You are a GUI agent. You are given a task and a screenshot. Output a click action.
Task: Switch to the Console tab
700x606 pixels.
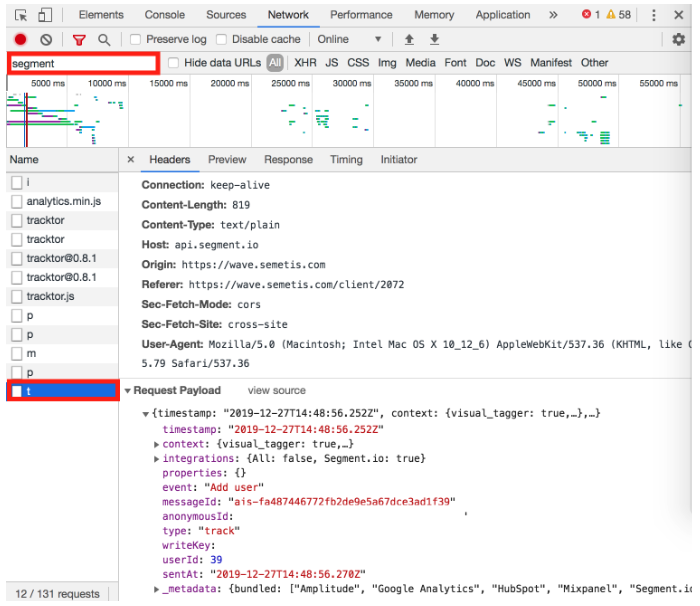coord(164,15)
